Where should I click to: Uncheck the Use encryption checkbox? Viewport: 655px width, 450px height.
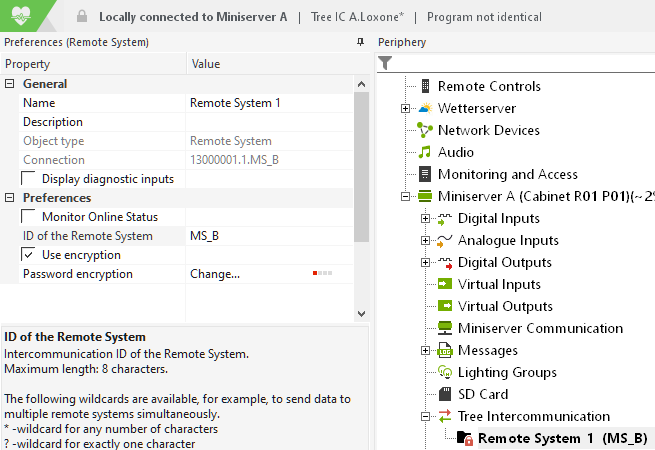point(29,255)
